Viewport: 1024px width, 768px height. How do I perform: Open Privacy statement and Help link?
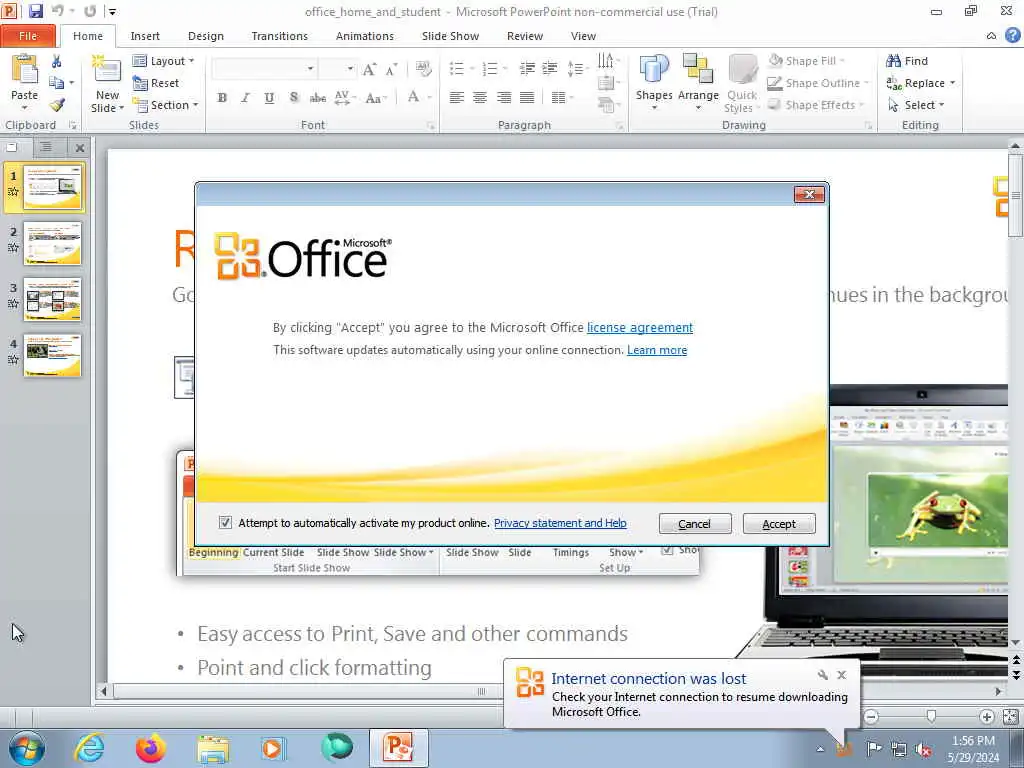tap(560, 523)
